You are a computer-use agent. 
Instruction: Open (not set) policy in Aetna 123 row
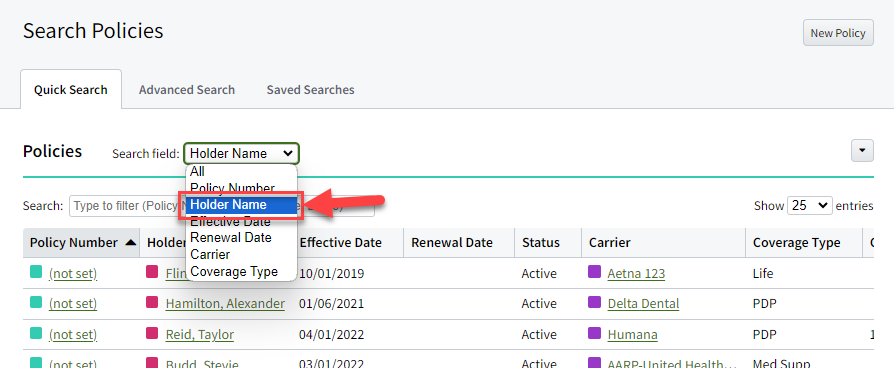pos(73,274)
